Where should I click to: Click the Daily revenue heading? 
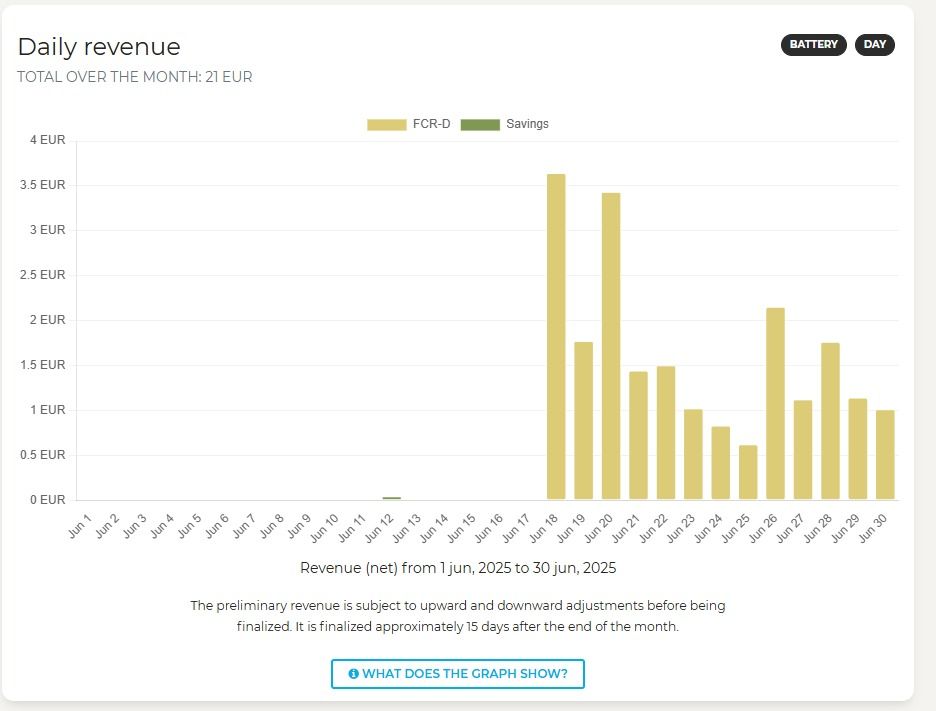click(x=99, y=47)
